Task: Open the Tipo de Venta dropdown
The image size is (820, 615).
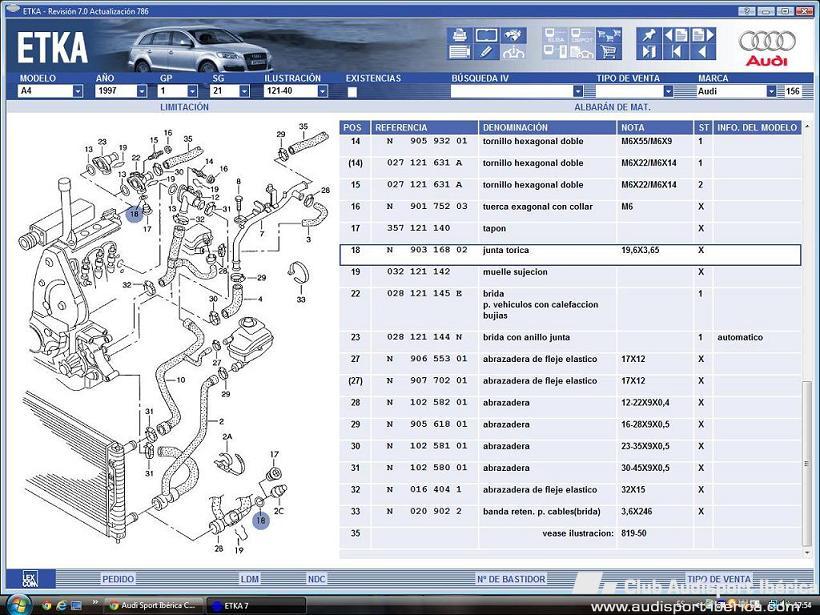Action: (x=668, y=92)
